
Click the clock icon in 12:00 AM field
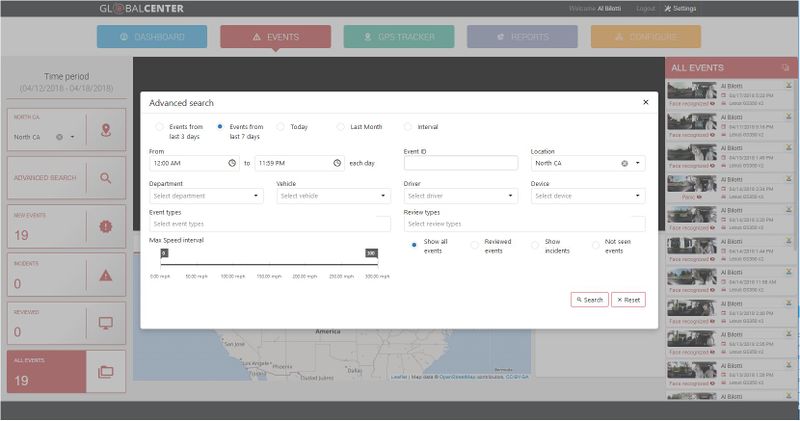pyautogui.click(x=232, y=162)
